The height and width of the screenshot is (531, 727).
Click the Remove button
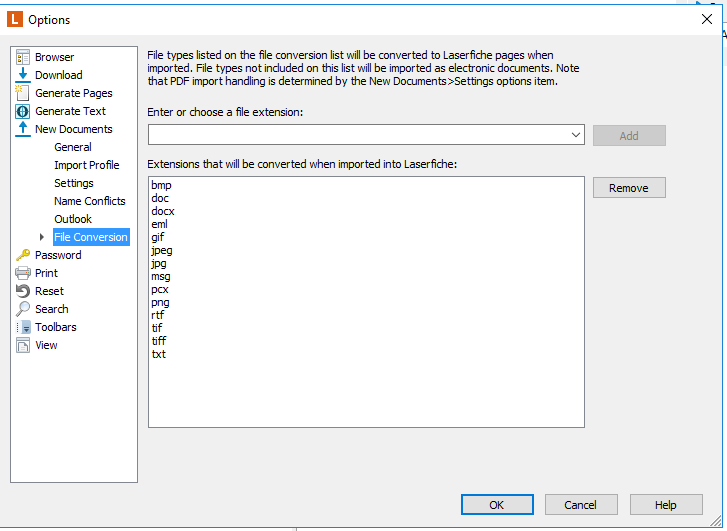629,188
